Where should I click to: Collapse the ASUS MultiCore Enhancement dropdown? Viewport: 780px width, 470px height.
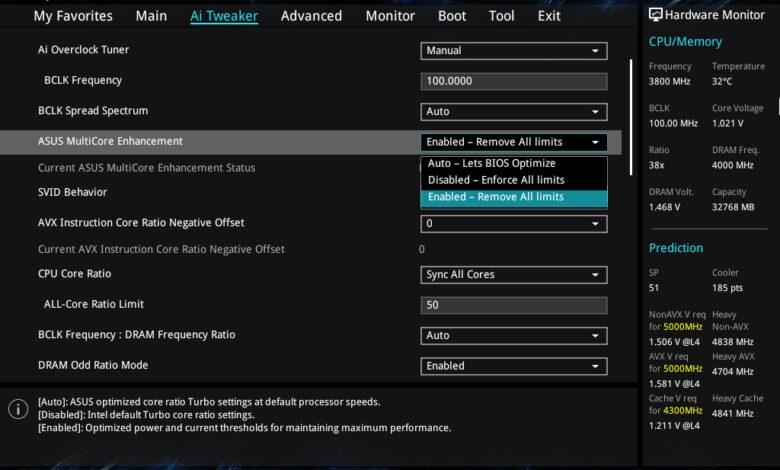[514, 142]
